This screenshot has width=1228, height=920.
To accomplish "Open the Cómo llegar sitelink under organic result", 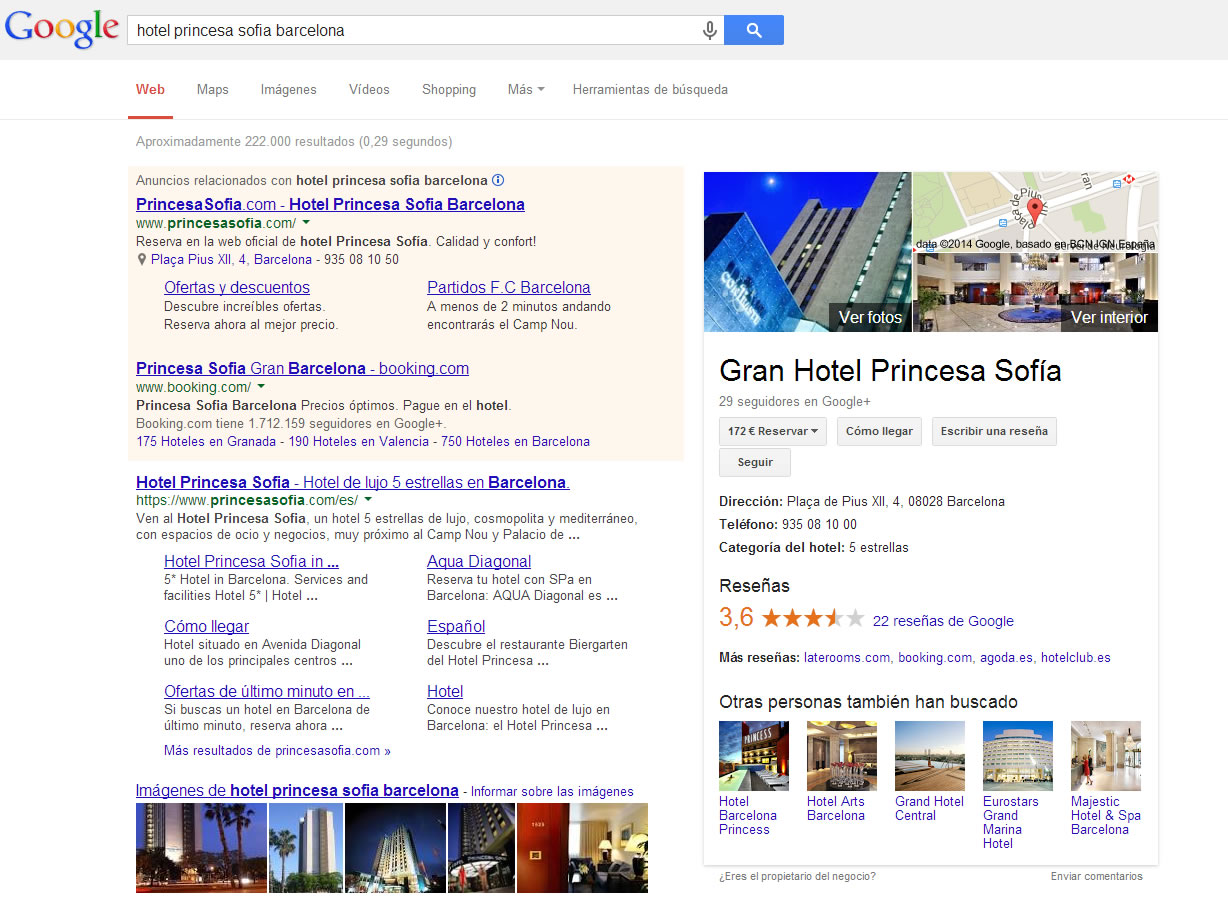I will click(x=206, y=627).
